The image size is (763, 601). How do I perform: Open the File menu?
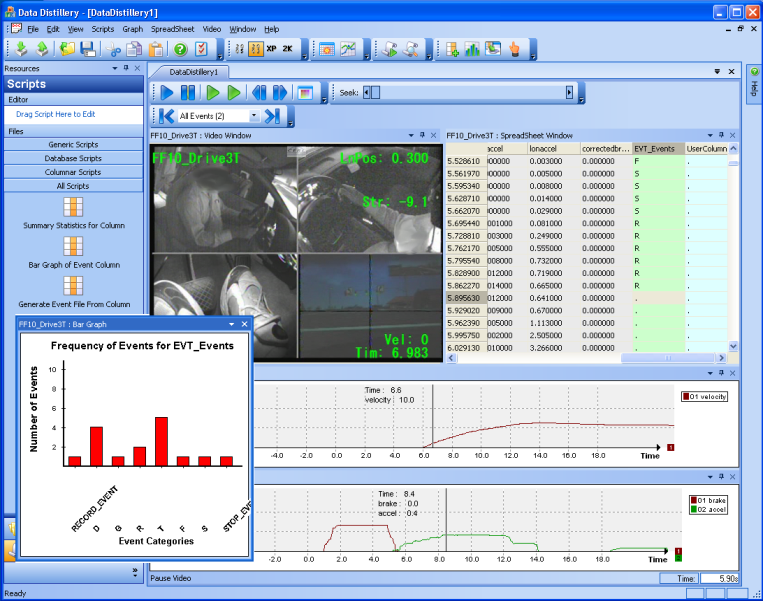pyautogui.click(x=33, y=29)
